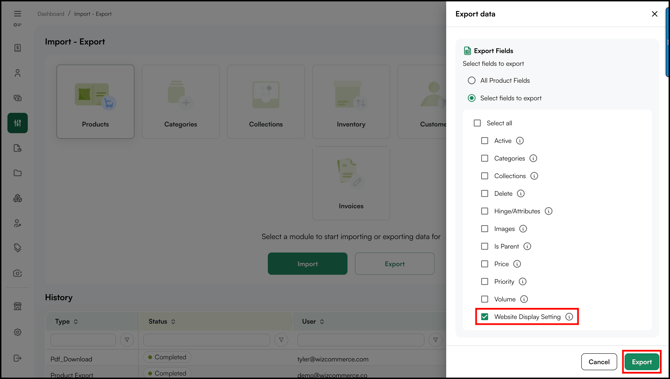Image resolution: width=670 pixels, height=379 pixels.
Task: Open the tag sidebar icon
Action: 18,248
